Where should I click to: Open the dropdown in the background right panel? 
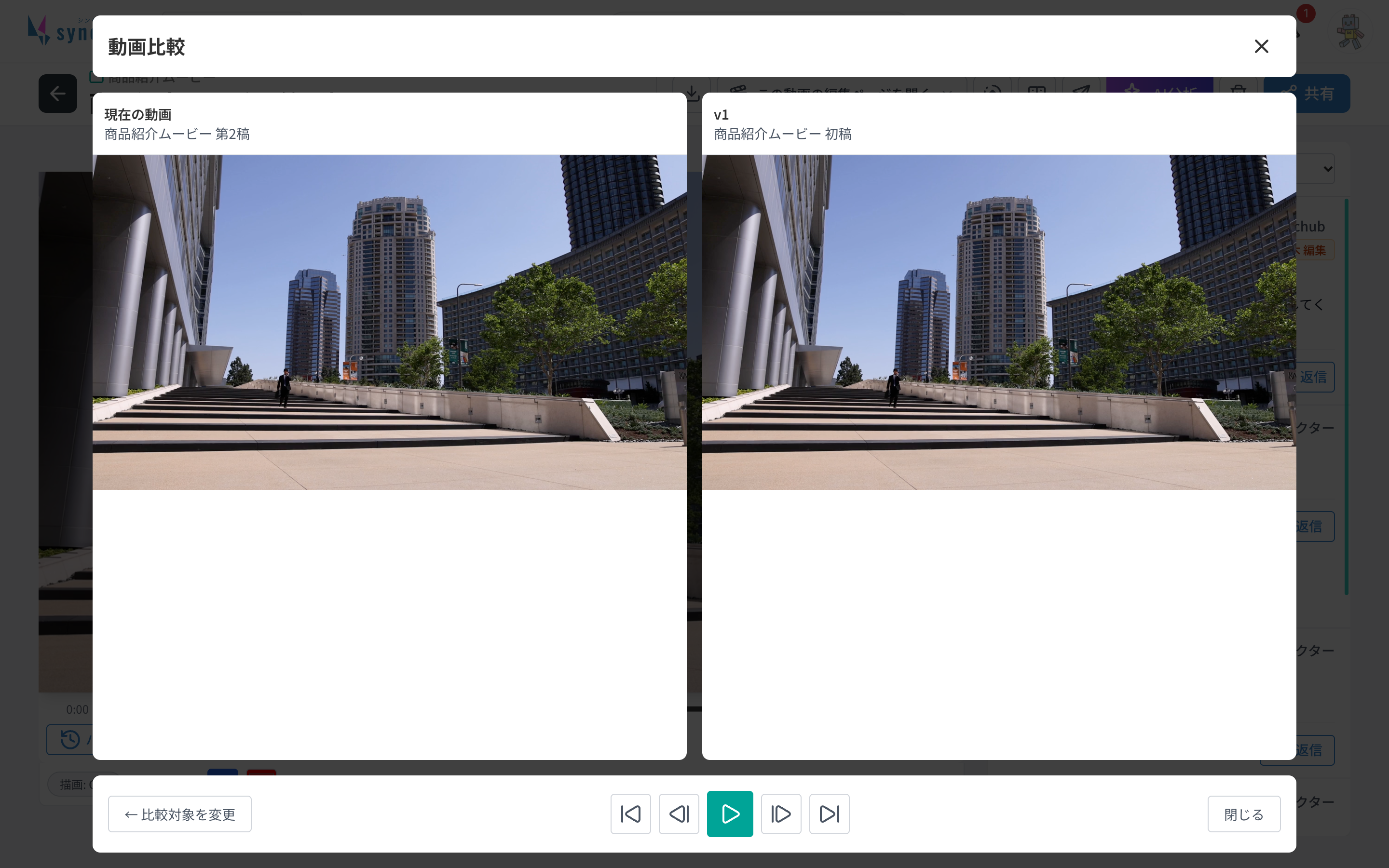click(x=1317, y=169)
